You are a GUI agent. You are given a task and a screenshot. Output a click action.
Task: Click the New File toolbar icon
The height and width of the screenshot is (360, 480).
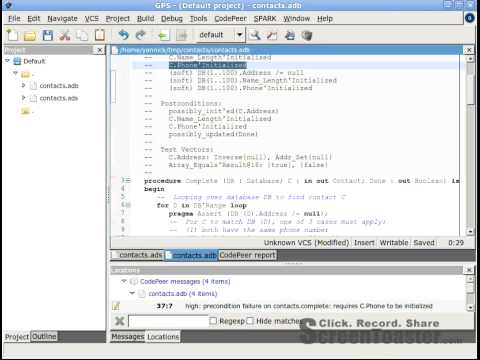tap(12, 35)
